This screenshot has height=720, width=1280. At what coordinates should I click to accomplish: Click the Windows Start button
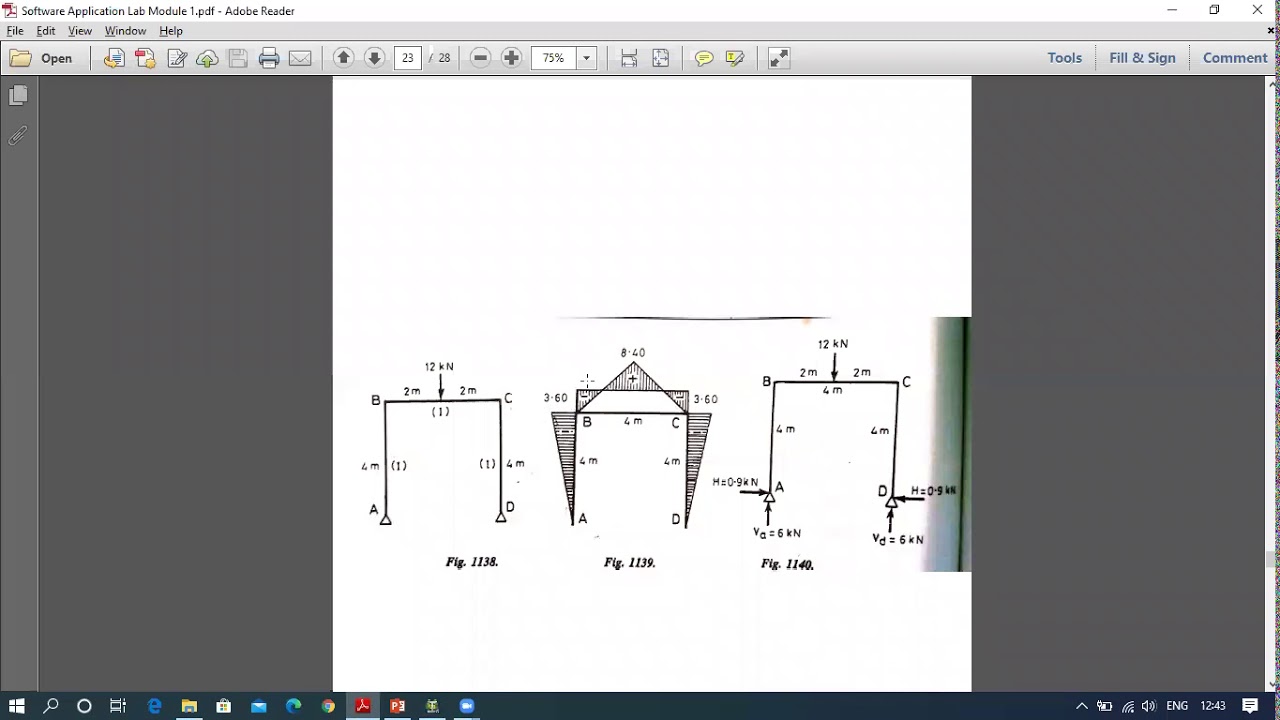(17, 706)
